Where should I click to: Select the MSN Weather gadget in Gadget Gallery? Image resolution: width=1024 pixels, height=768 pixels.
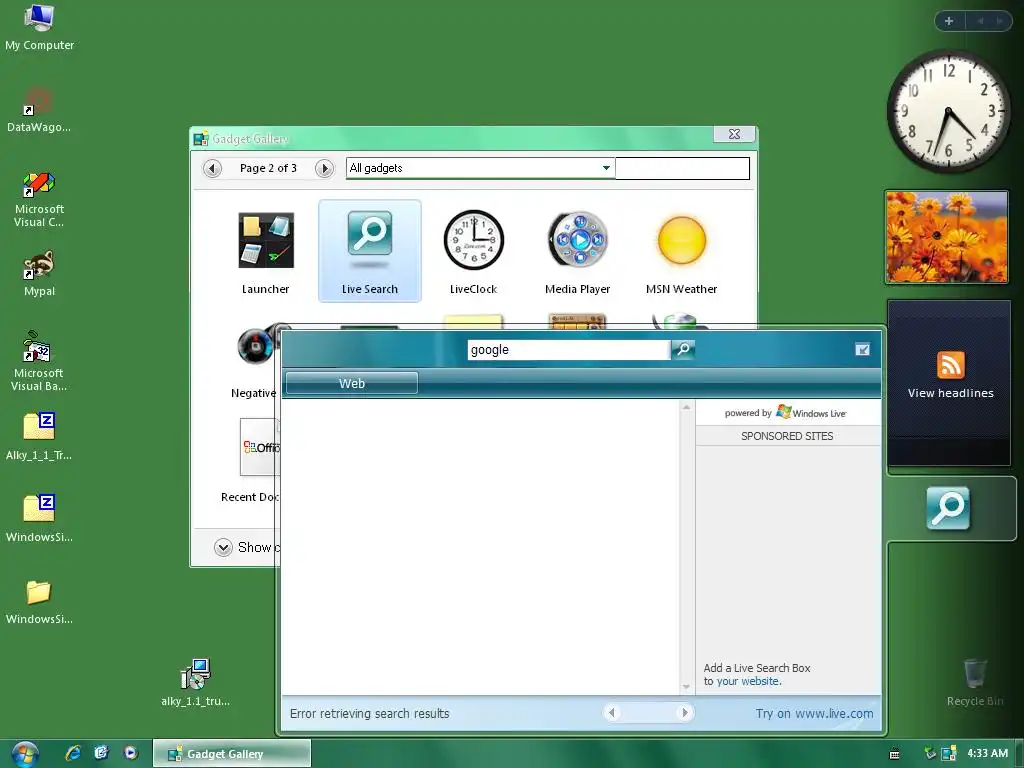click(681, 252)
